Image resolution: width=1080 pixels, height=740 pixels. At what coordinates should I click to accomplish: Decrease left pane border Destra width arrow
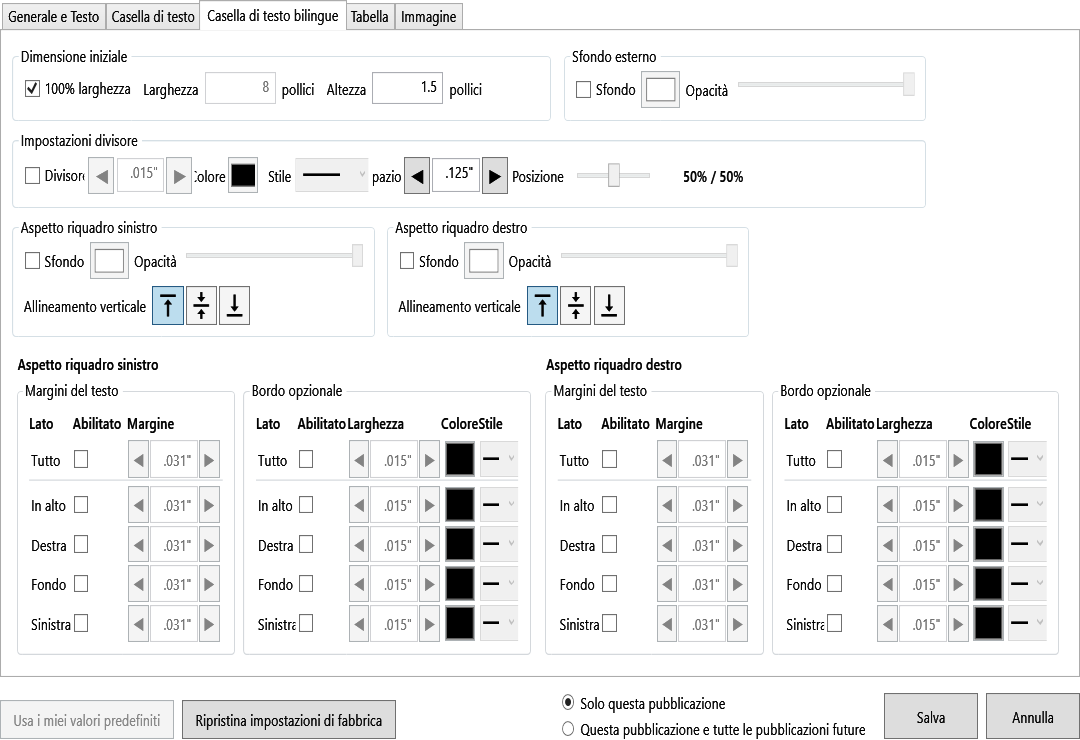[359, 545]
